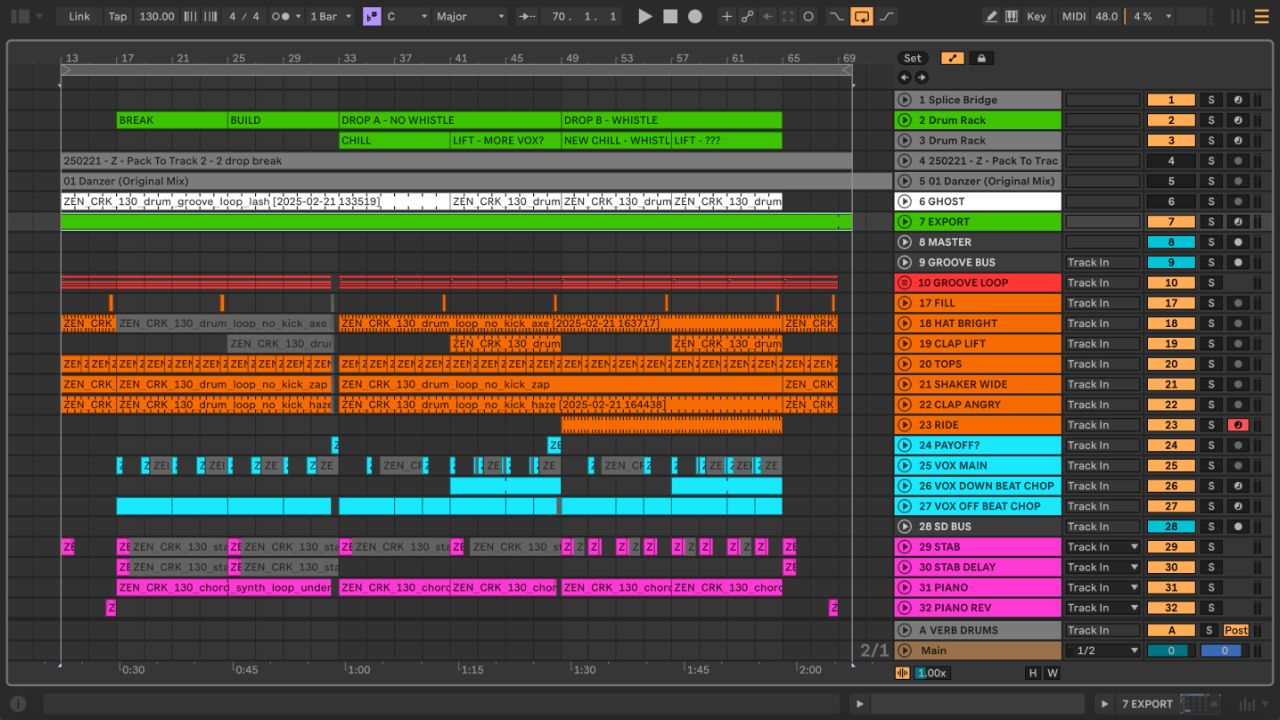Image resolution: width=1280 pixels, height=720 pixels.
Task: Start playback with the Play button
Action: pyautogui.click(x=645, y=17)
